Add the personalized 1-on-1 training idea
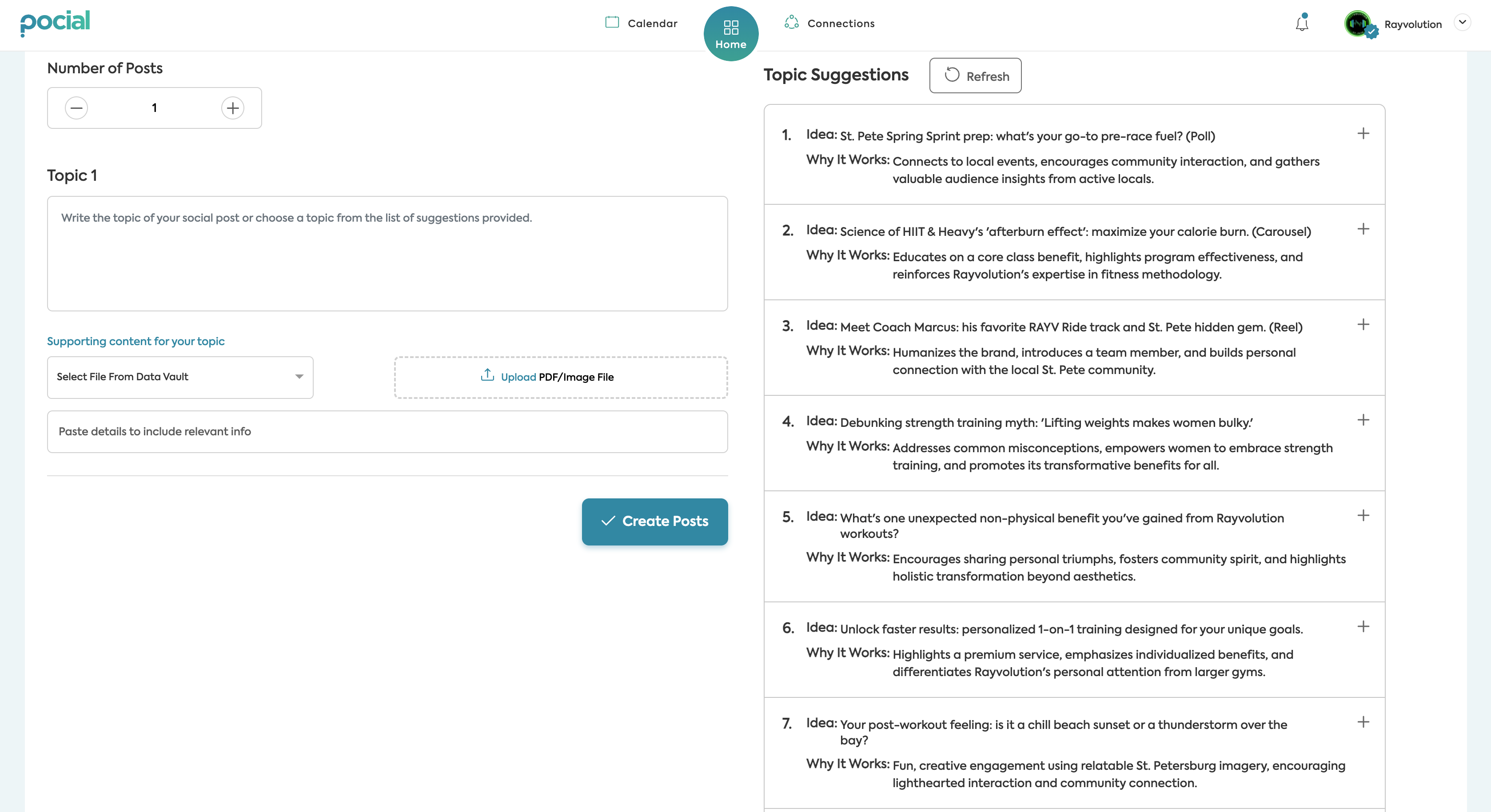Screen dimensions: 1491x812 [1363, 627]
